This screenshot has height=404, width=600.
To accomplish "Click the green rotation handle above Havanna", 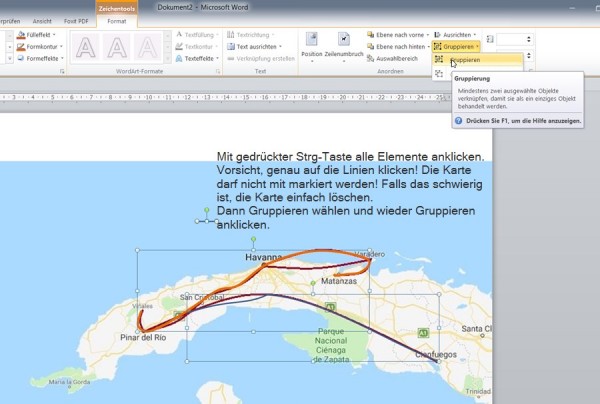I will [x=253, y=239].
